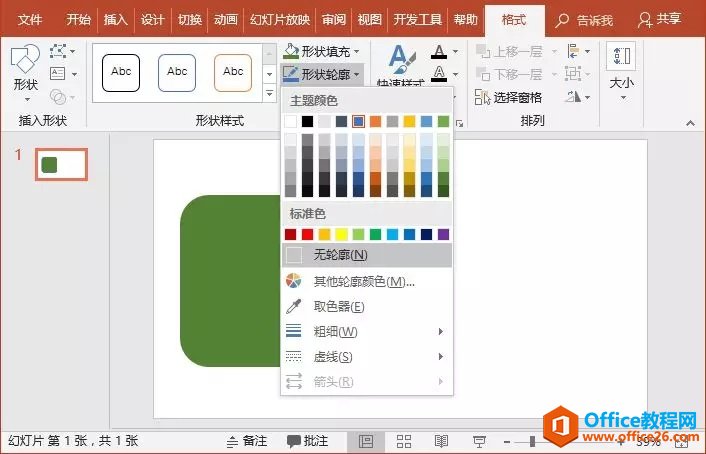Switch to the 视图 tab
This screenshot has width=706, height=454.
tap(370, 20)
